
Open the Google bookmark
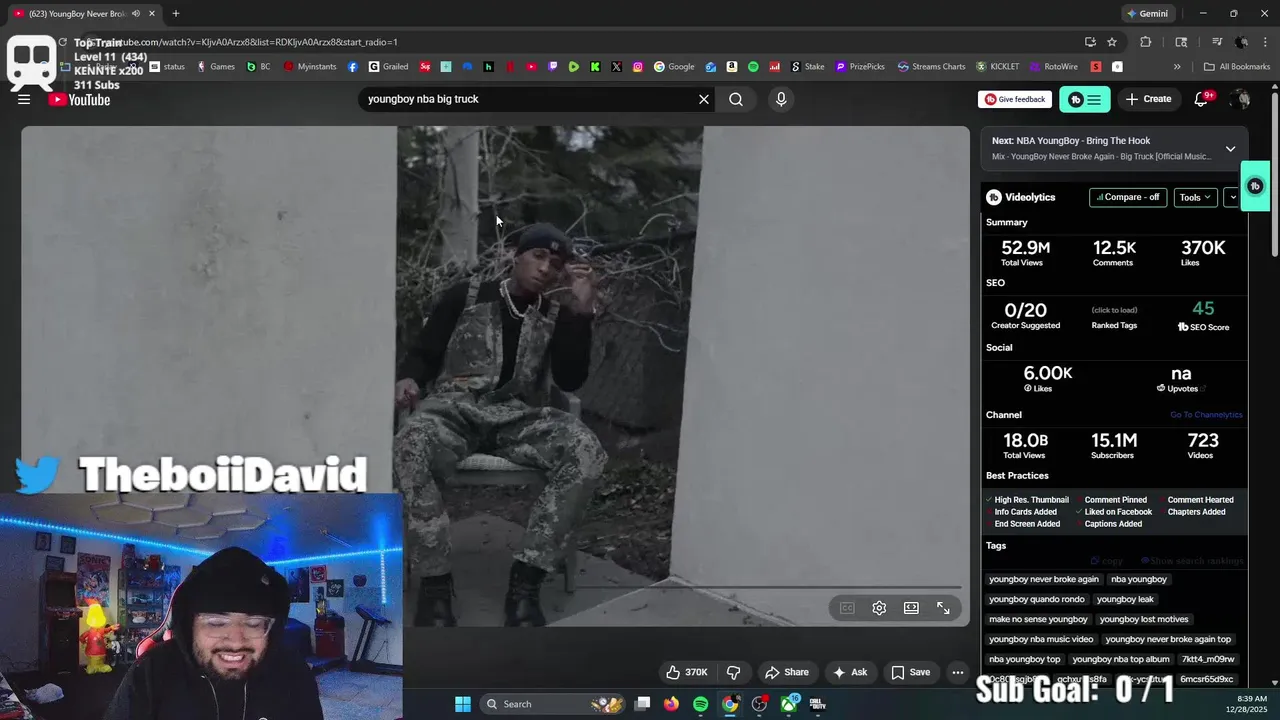(674, 67)
